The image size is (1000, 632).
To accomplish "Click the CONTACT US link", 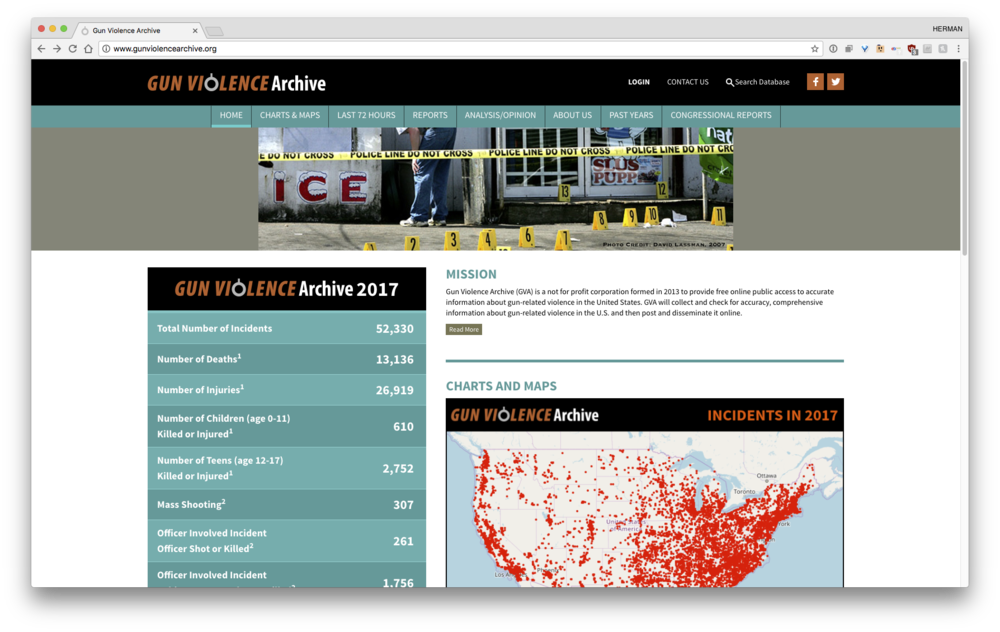I will point(688,82).
